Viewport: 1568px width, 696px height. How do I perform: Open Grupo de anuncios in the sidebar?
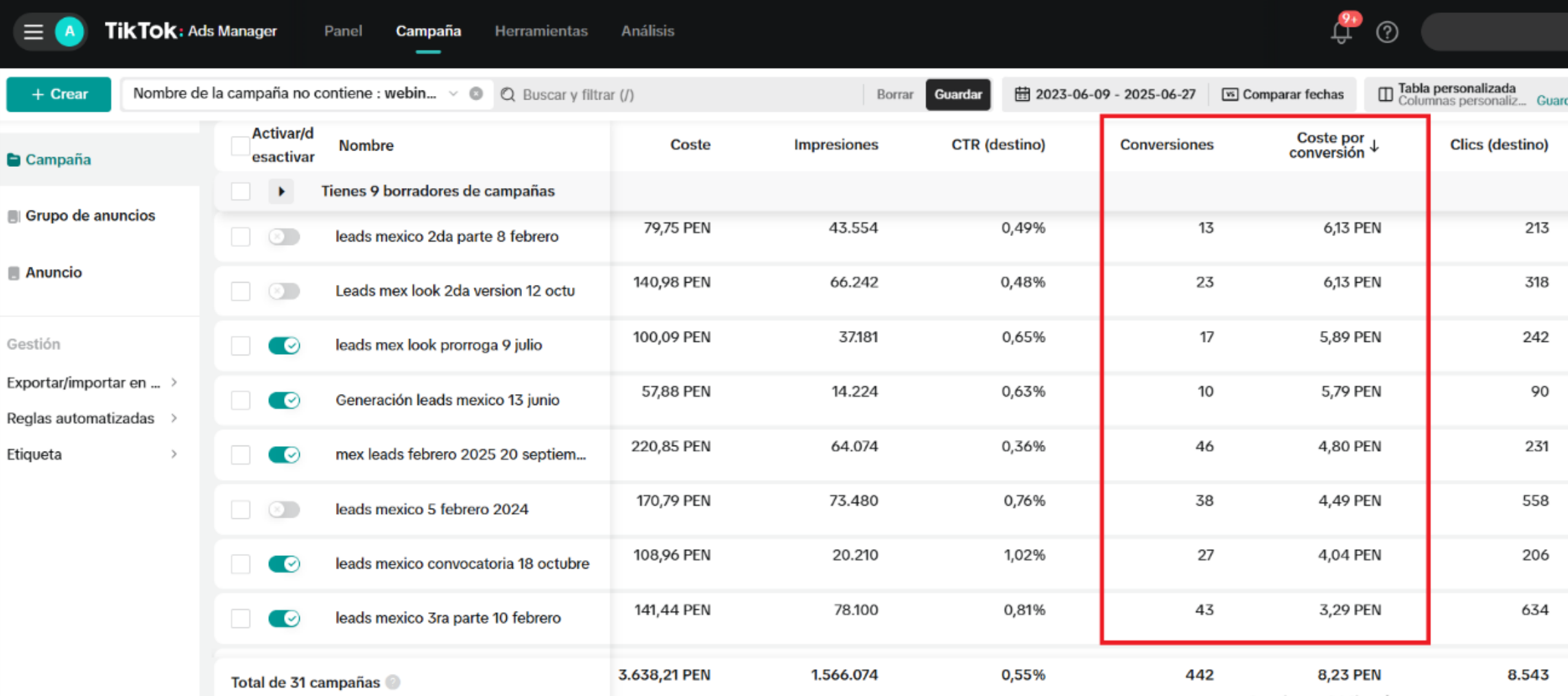pos(90,216)
